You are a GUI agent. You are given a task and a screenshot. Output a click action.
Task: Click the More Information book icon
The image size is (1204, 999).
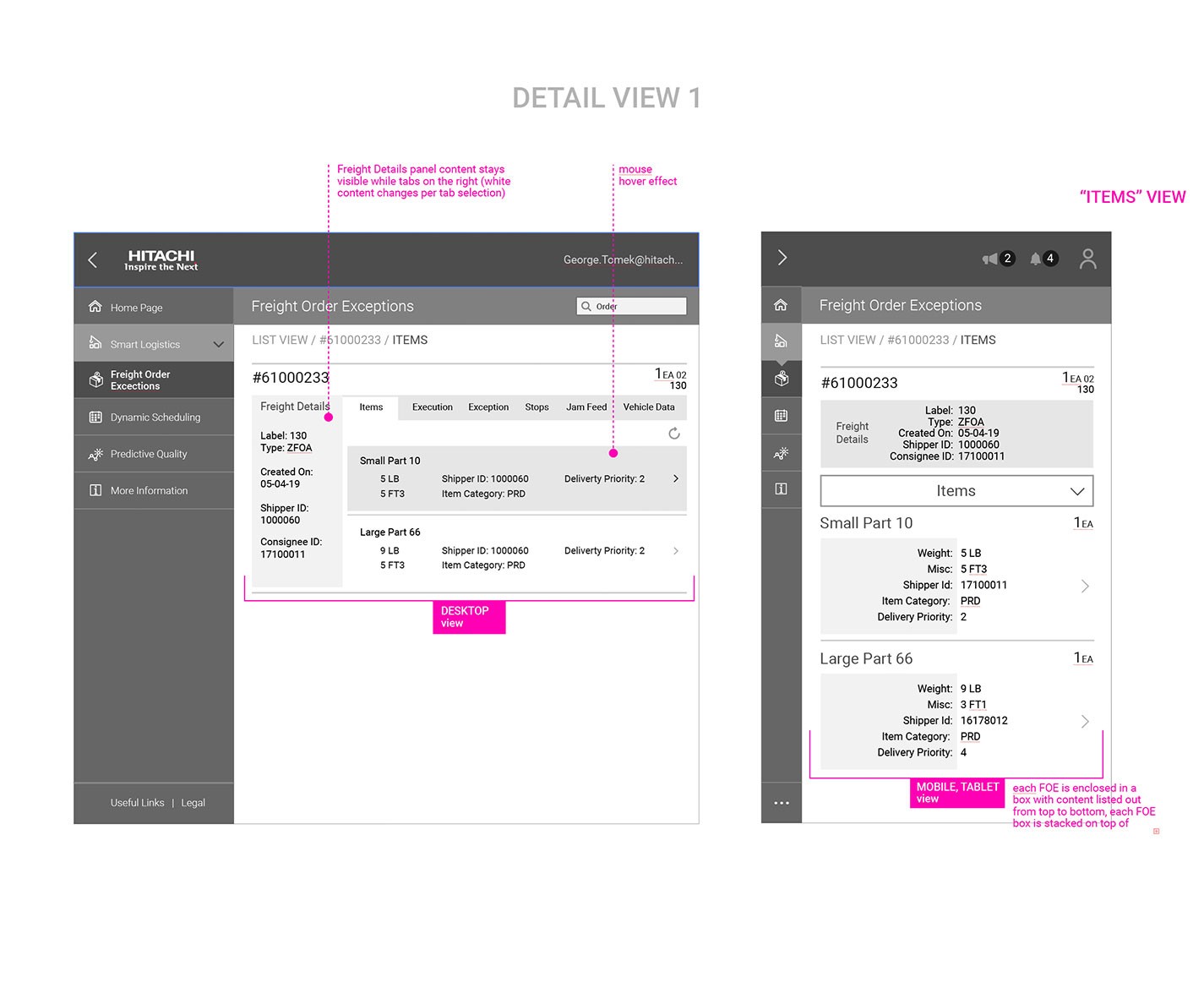(95, 490)
